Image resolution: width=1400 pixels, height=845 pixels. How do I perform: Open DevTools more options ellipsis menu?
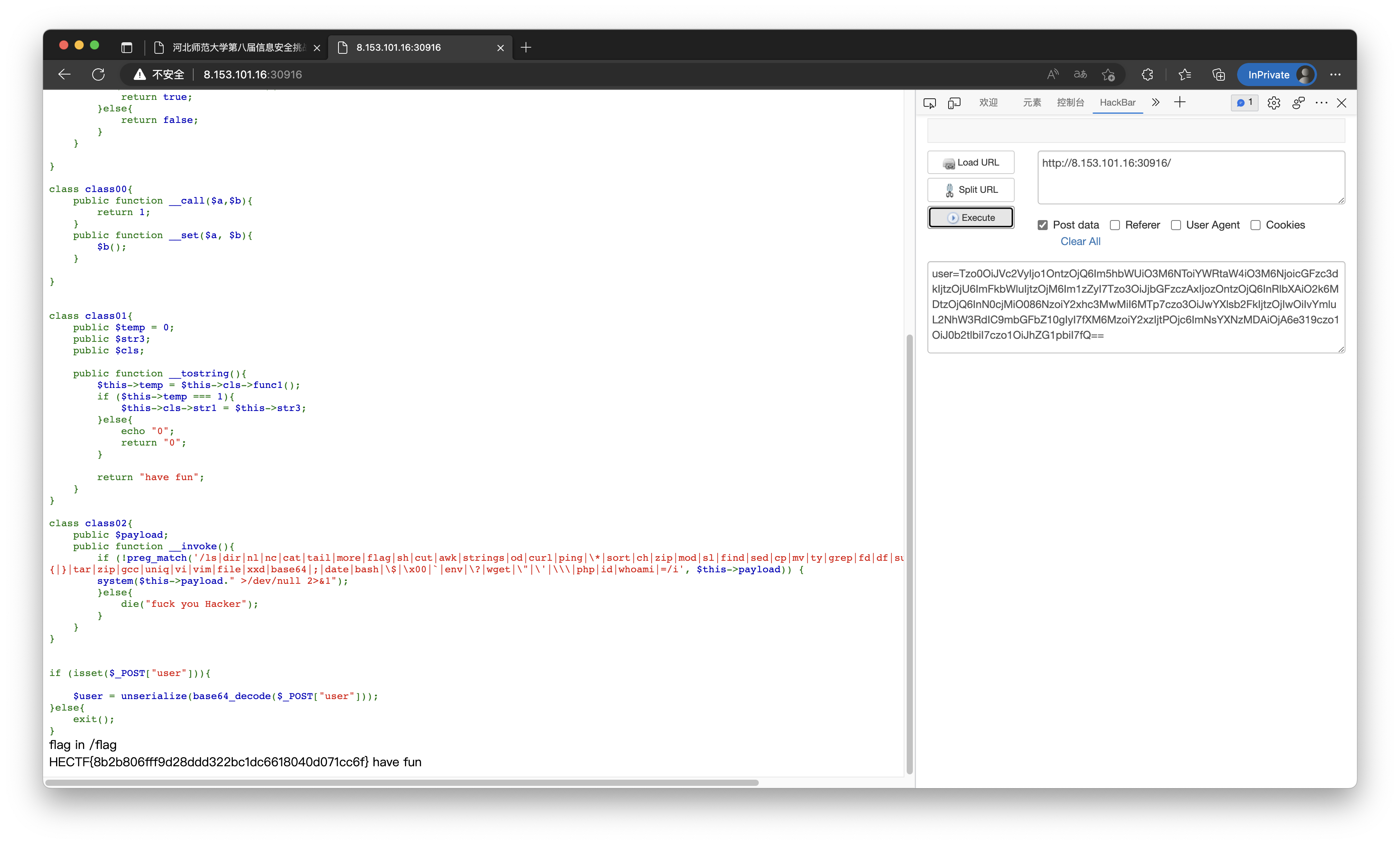(1321, 103)
